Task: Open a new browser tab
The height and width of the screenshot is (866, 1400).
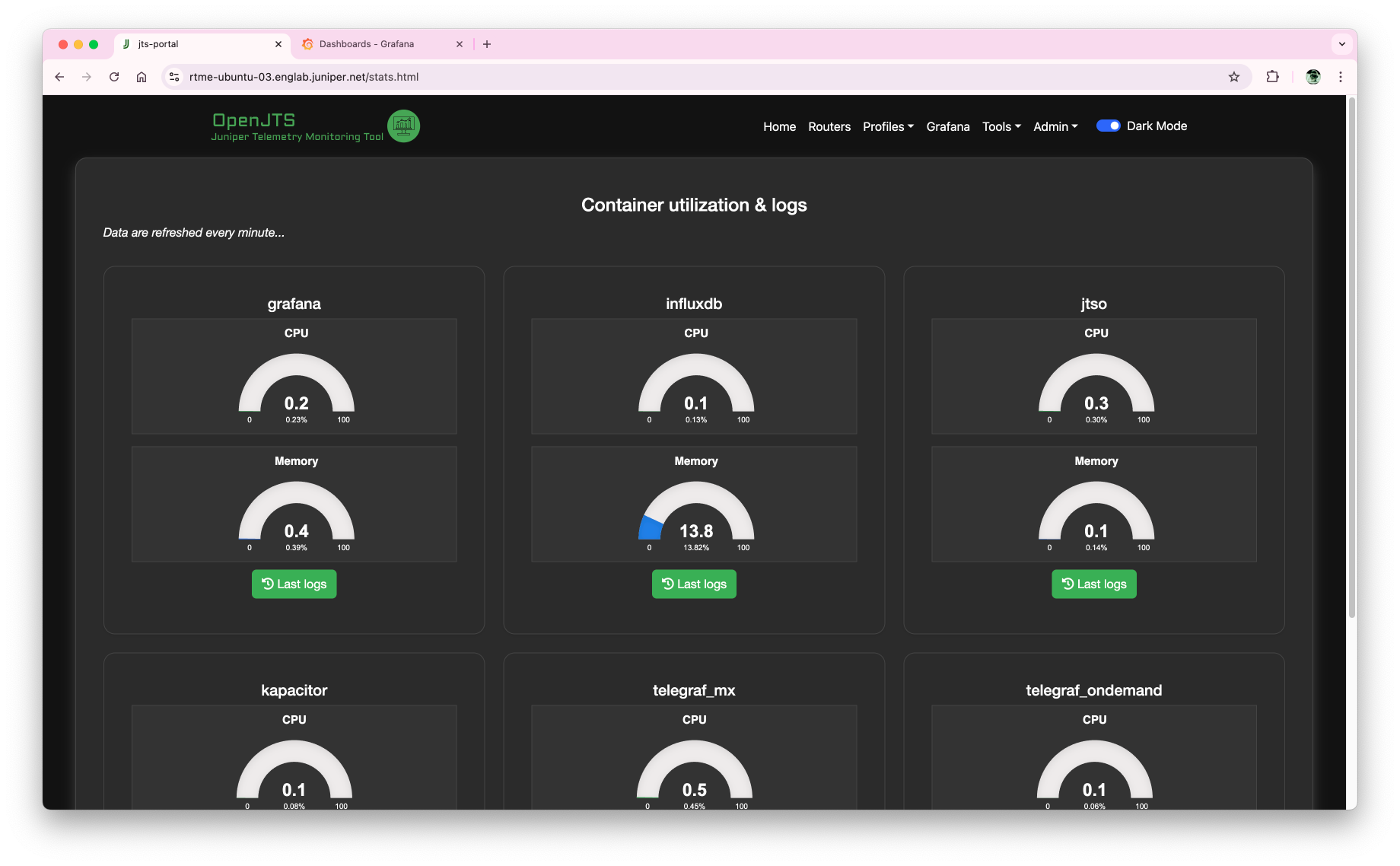Action: 487,44
